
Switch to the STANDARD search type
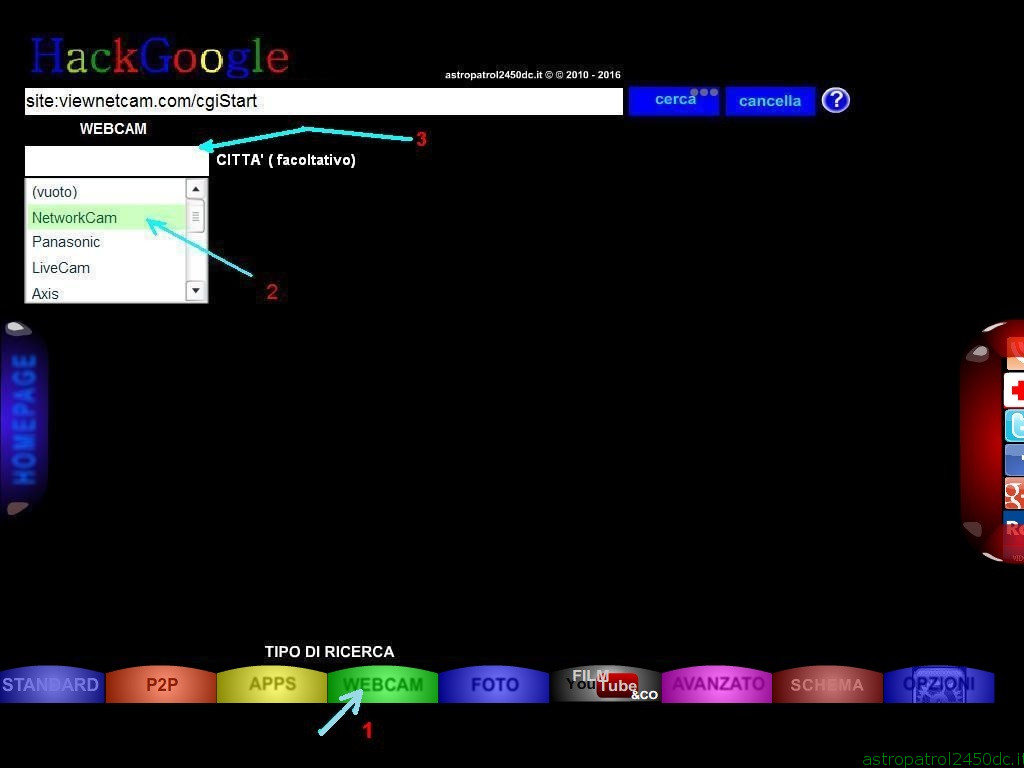52,684
